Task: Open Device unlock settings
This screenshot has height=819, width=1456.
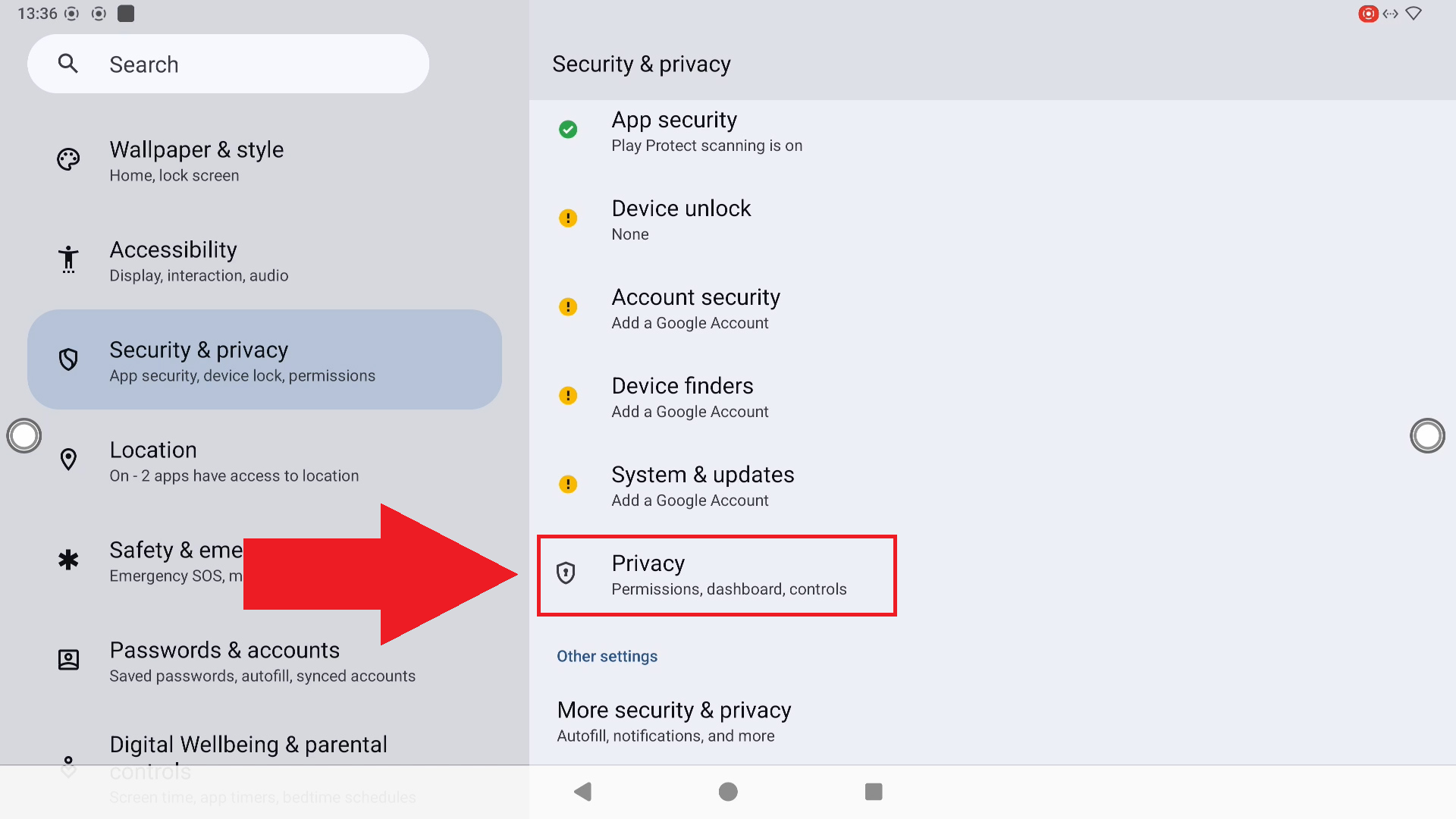Action: pos(680,220)
